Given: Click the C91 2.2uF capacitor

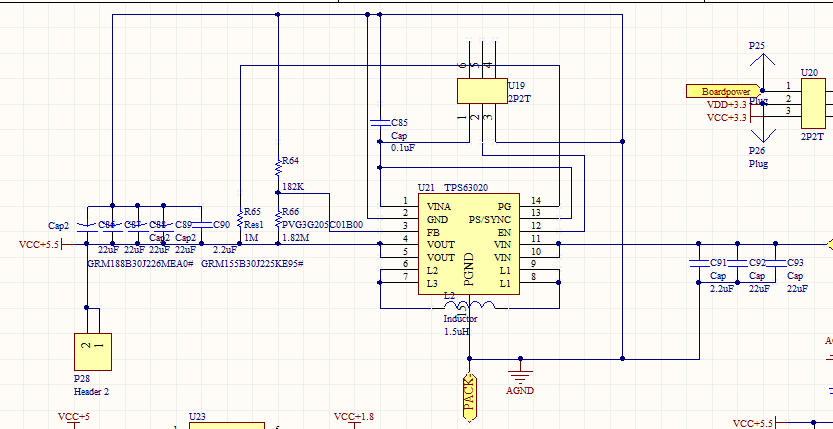Looking at the screenshot, I should tap(699, 263).
